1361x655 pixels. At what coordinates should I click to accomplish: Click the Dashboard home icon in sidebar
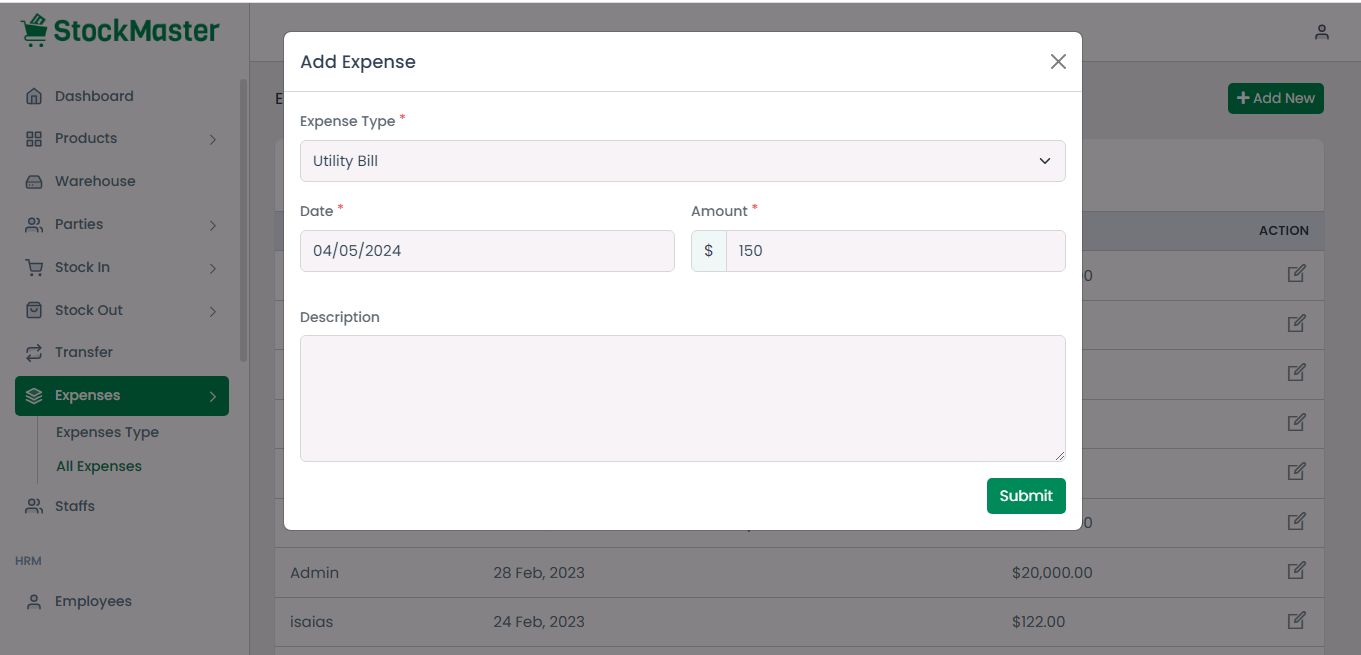pyautogui.click(x=34, y=96)
